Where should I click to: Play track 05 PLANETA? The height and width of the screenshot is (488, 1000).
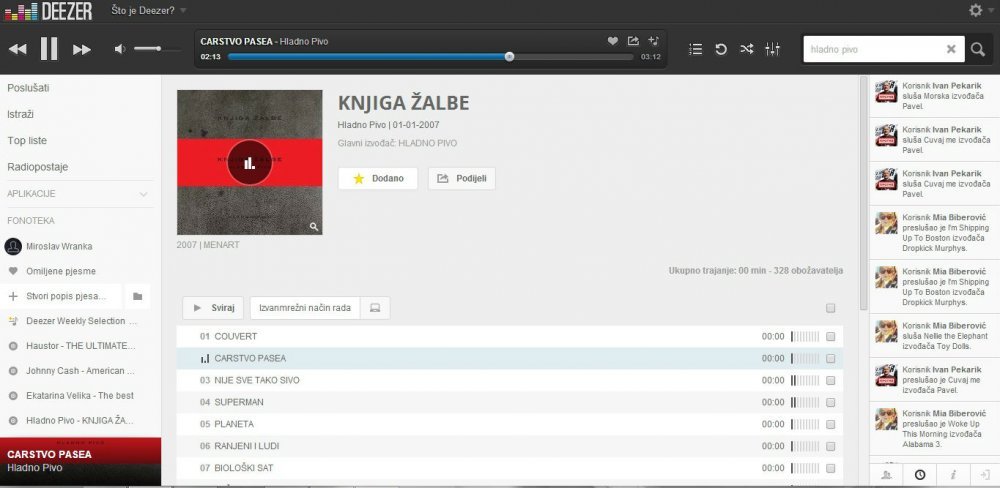click(234, 424)
